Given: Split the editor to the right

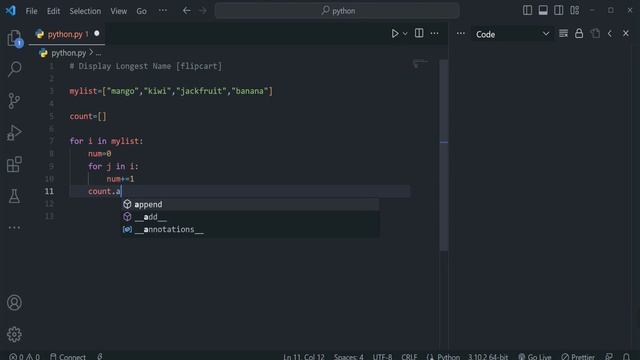Looking at the screenshot, I should pyautogui.click(x=419, y=33).
